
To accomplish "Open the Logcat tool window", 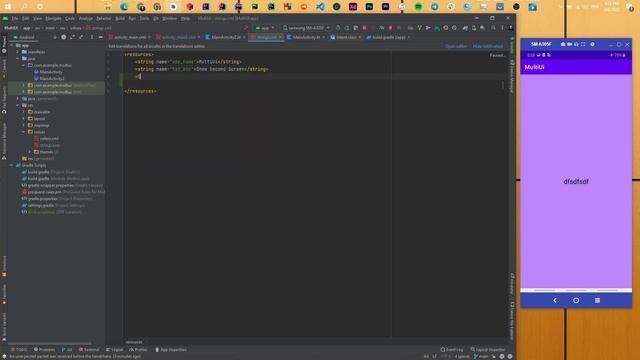I will (x=115, y=350).
